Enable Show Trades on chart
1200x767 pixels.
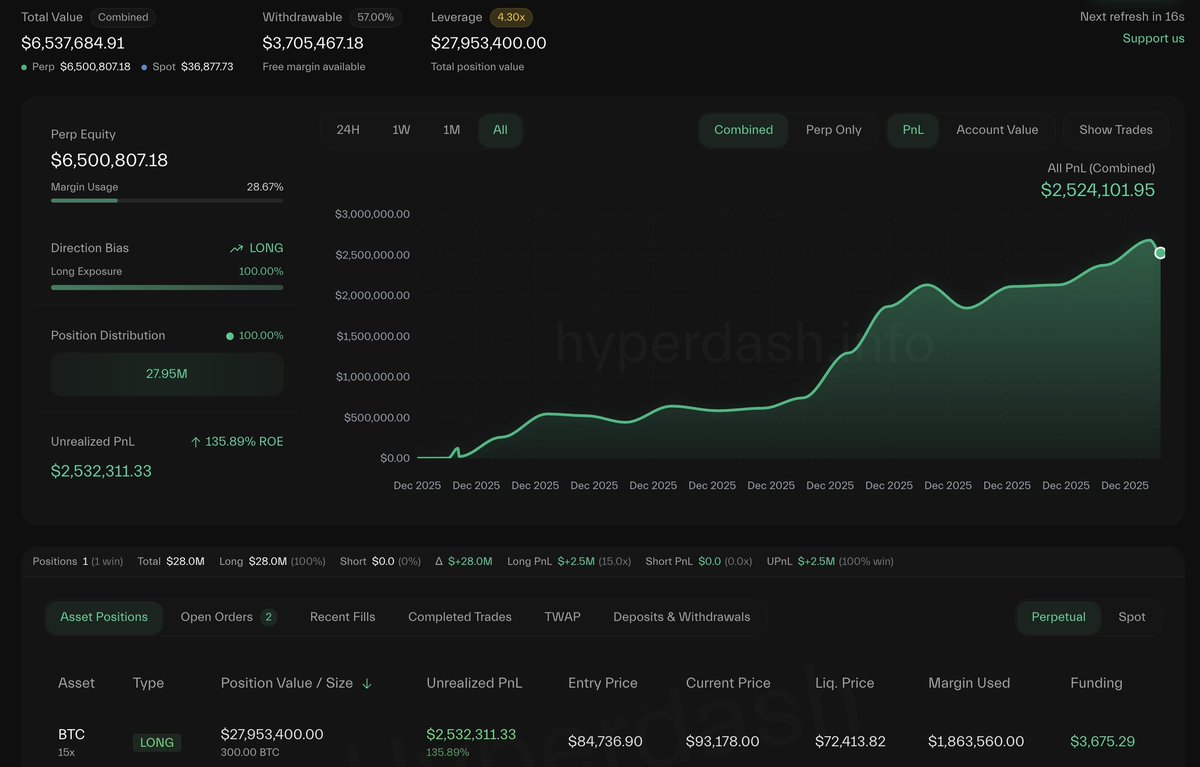click(x=1115, y=130)
